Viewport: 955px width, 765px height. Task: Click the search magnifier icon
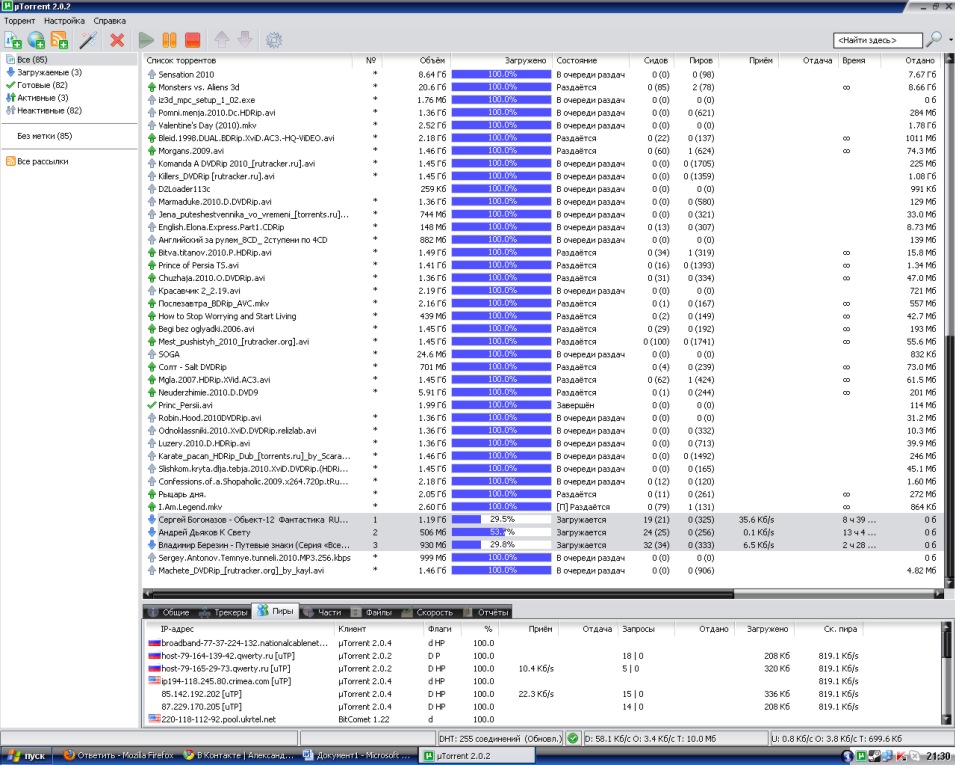click(x=933, y=40)
